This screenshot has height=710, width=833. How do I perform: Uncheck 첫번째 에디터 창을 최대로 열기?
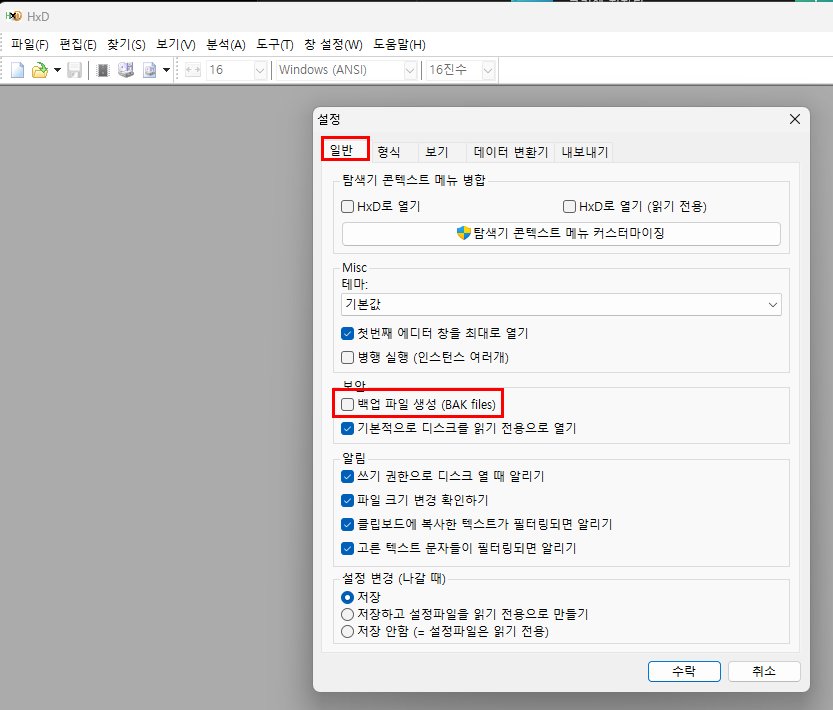(x=347, y=333)
